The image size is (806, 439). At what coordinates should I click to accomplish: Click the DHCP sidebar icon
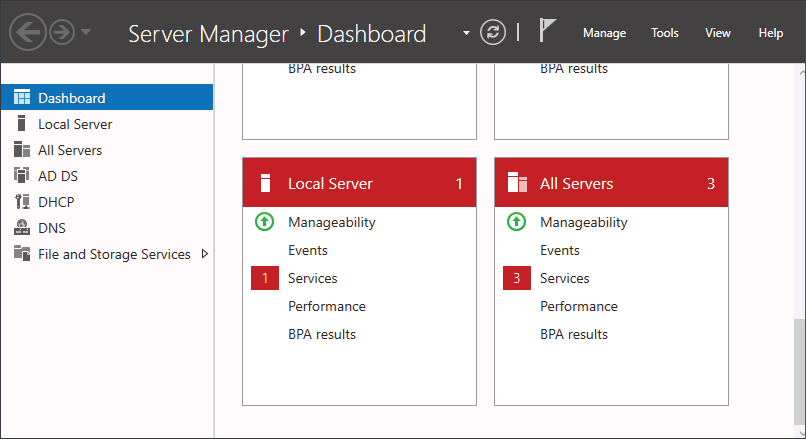pyautogui.click(x=22, y=202)
